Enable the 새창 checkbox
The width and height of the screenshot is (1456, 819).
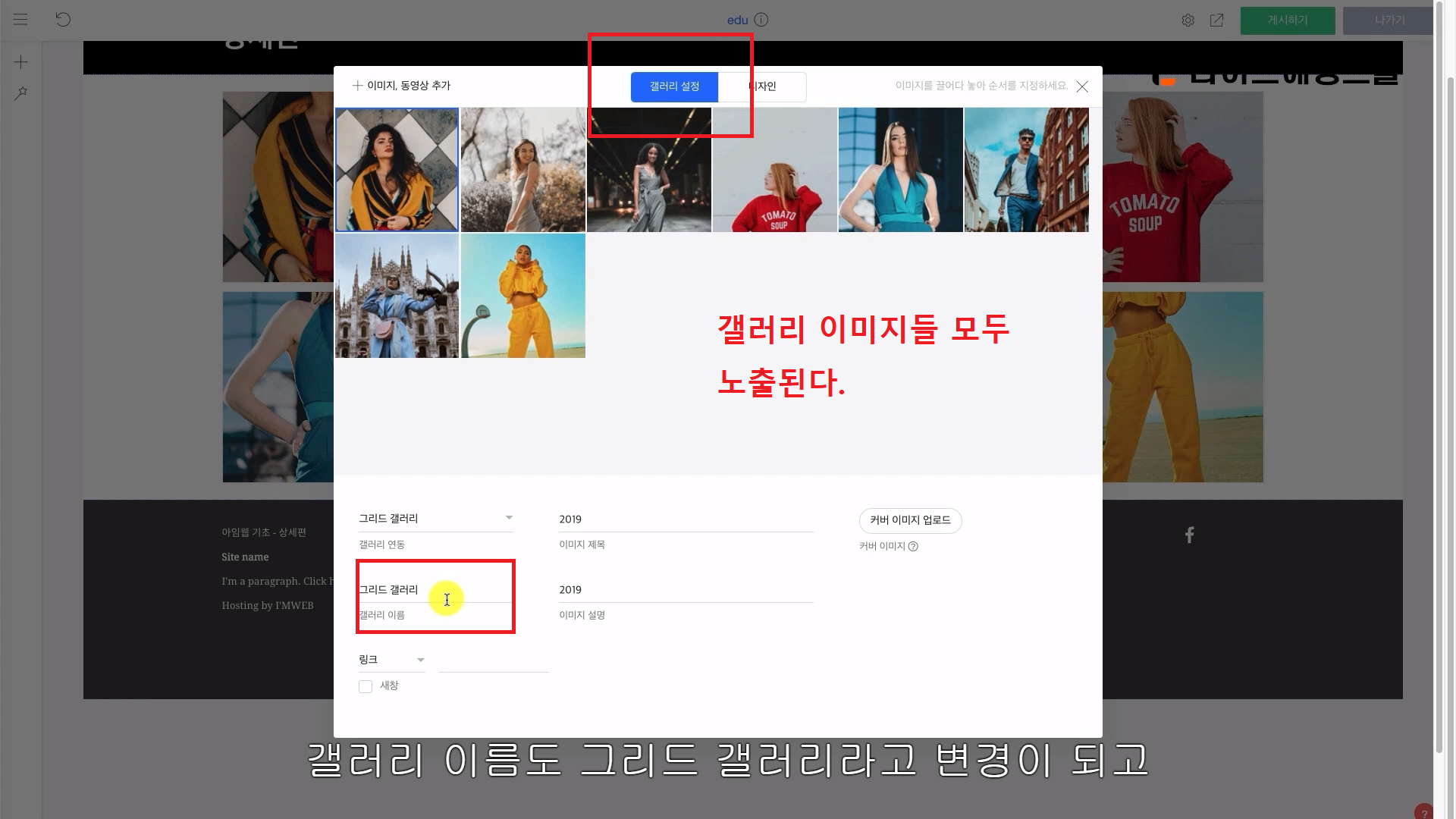coord(366,686)
